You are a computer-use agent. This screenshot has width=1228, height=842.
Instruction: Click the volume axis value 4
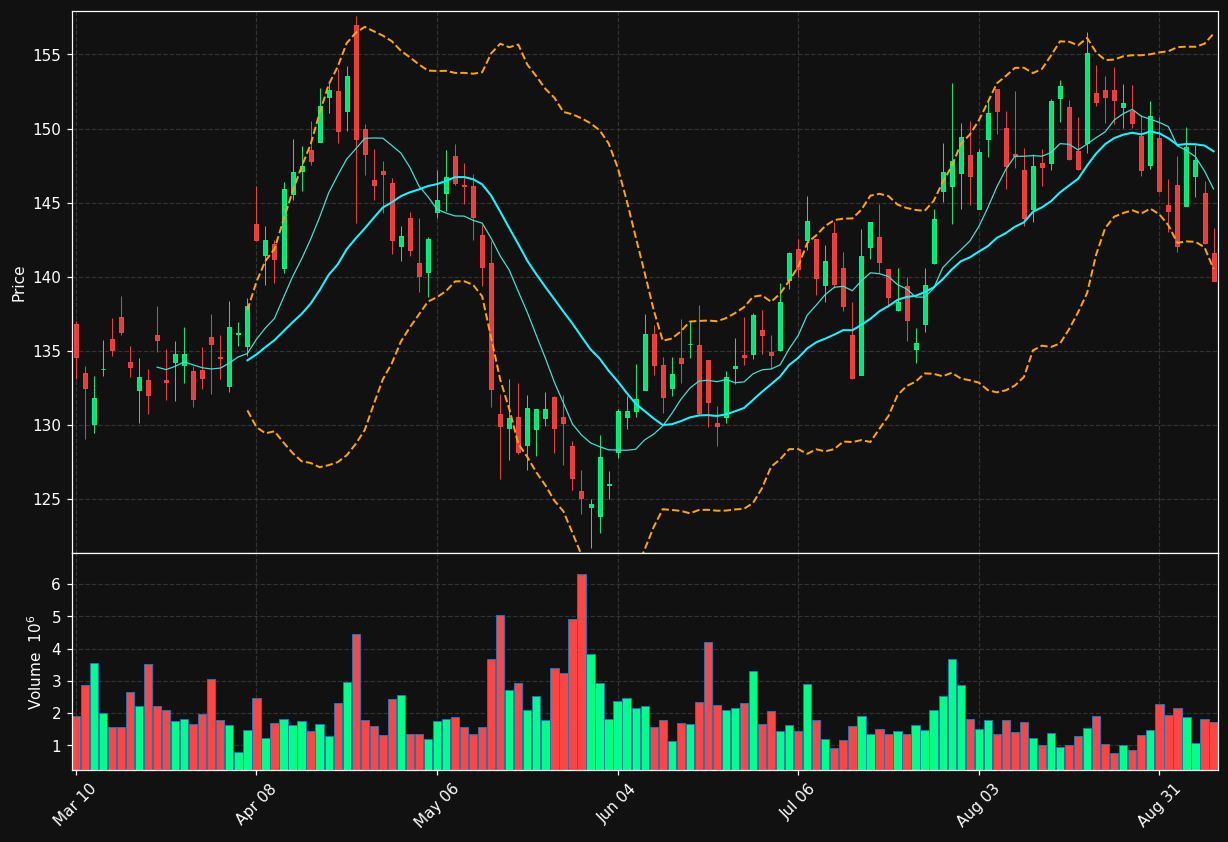point(57,649)
